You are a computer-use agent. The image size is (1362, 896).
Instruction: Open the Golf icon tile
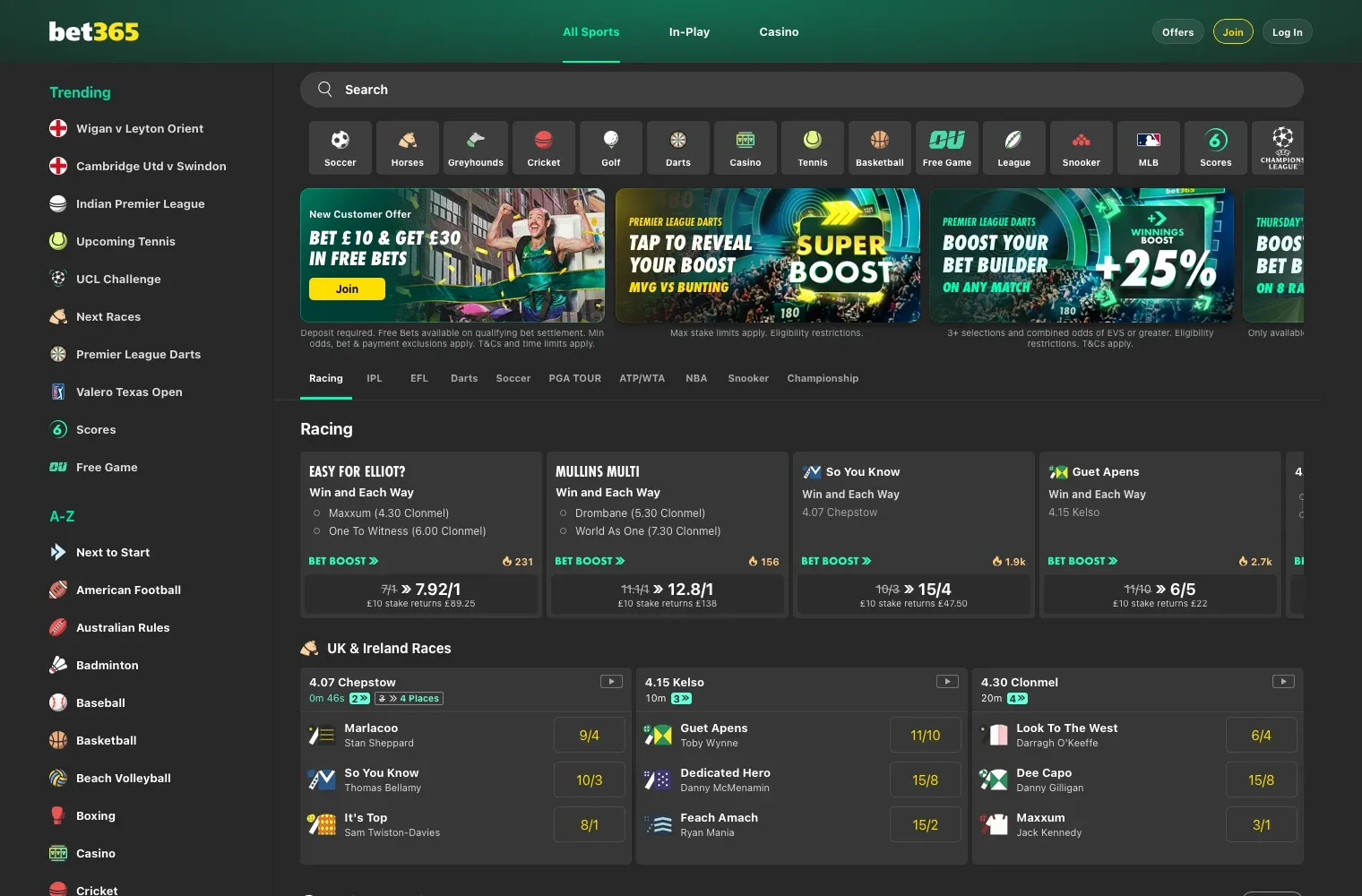611,147
